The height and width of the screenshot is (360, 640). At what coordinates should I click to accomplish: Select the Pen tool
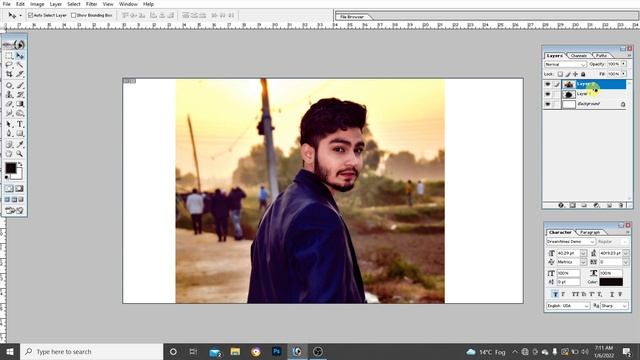click(9, 133)
